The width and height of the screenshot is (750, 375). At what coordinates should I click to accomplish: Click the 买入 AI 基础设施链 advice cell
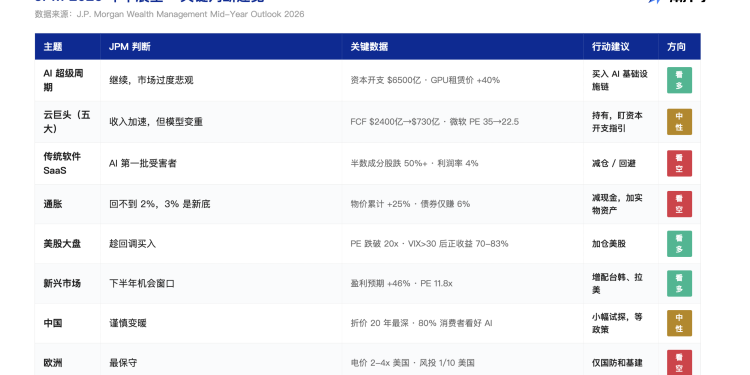click(x=621, y=80)
